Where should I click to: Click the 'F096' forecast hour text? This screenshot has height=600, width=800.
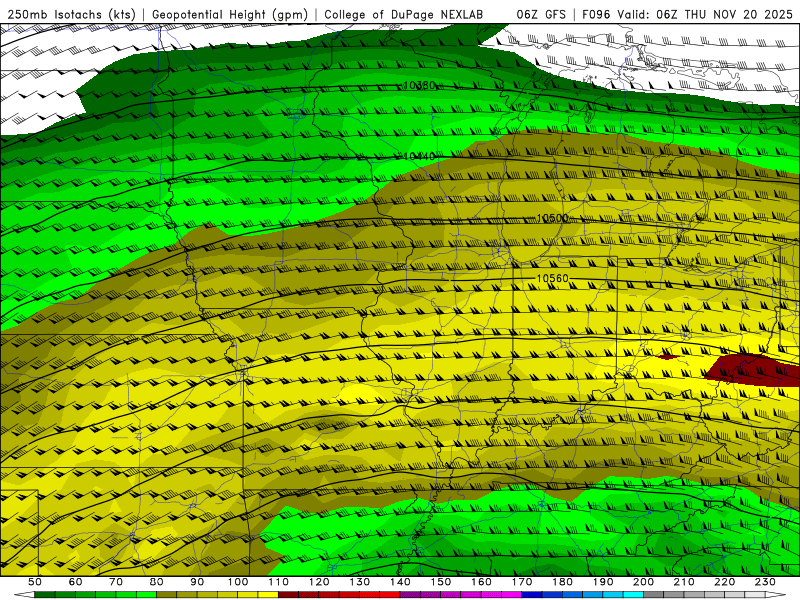click(596, 14)
